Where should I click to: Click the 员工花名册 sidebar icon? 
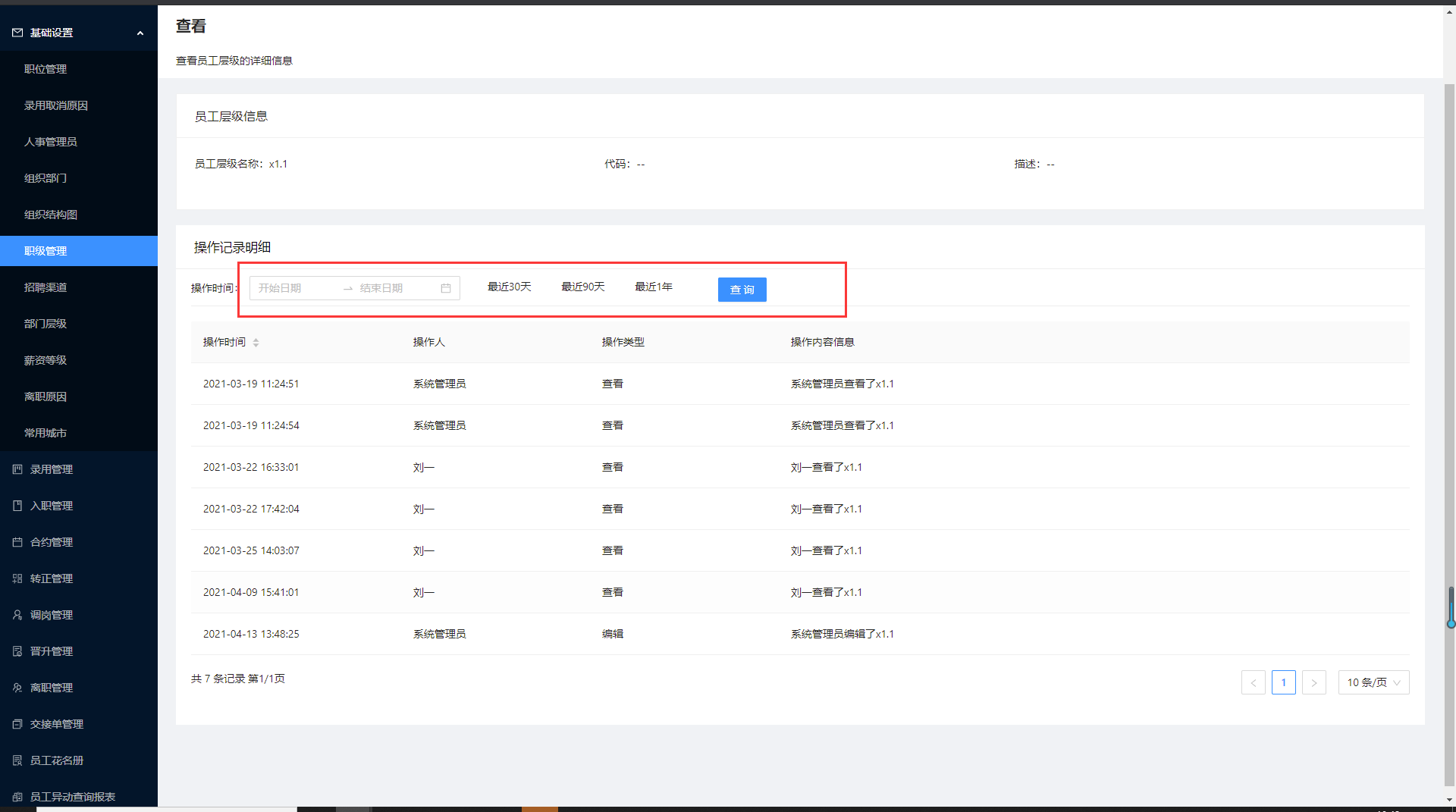[x=17, y=760]
